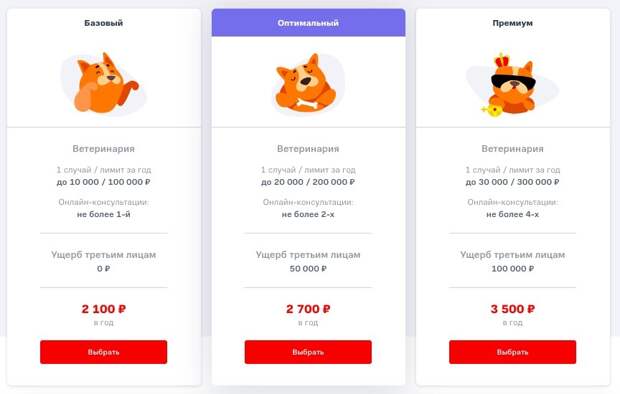This screenshot has height=394, width=620.
Task: Click Ветеринария heading in Базовый card
Action: [104, 149]
